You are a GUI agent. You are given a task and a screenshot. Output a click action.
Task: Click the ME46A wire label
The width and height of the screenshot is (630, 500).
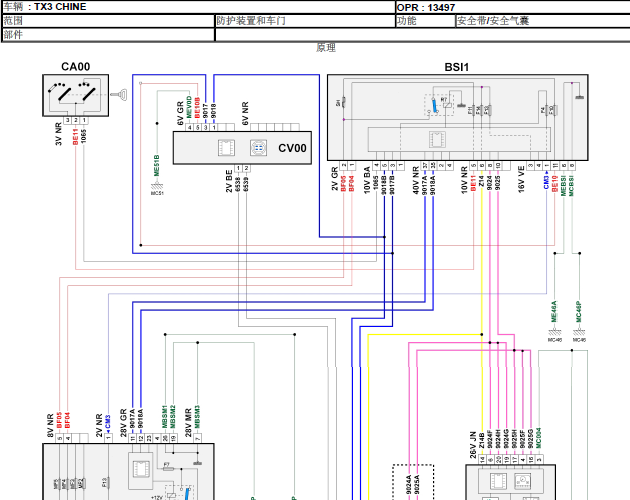[554, 311]
